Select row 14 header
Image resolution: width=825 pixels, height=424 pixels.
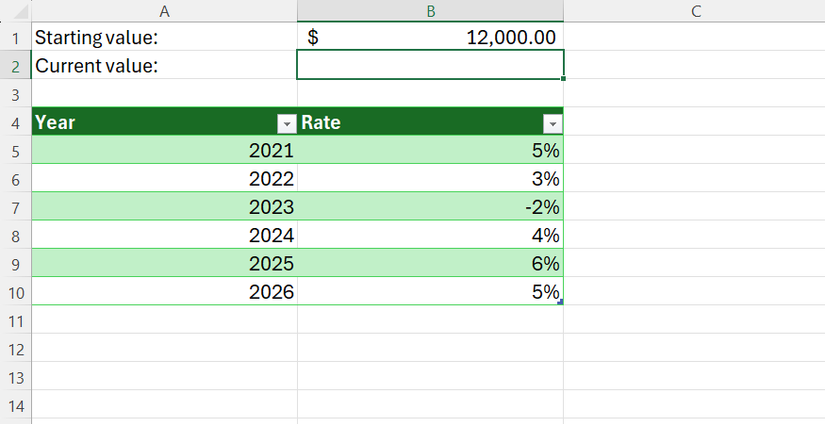click(x=15, y=406)
